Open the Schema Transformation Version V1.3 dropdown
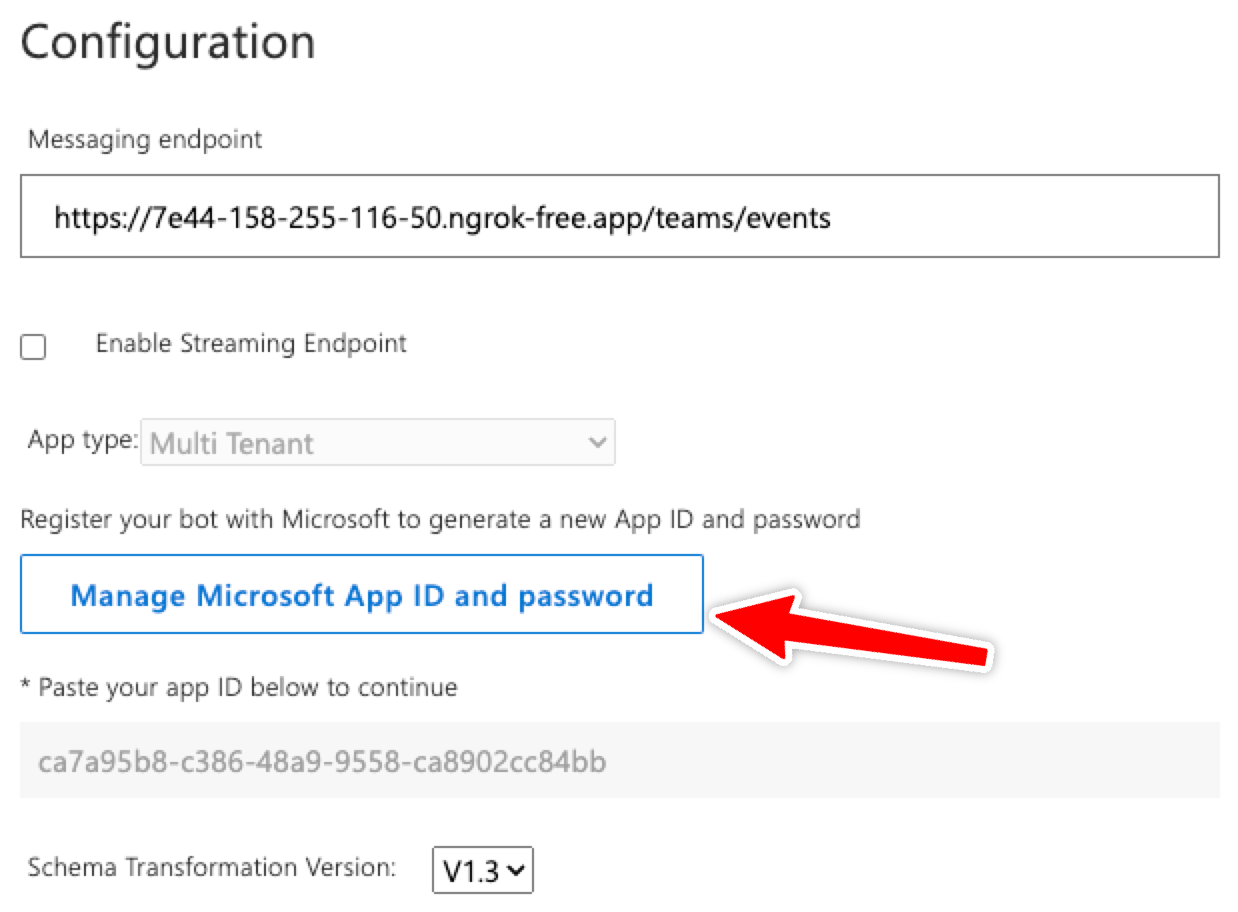This screenshot has width=1238, height=912. tap(483, 870)
